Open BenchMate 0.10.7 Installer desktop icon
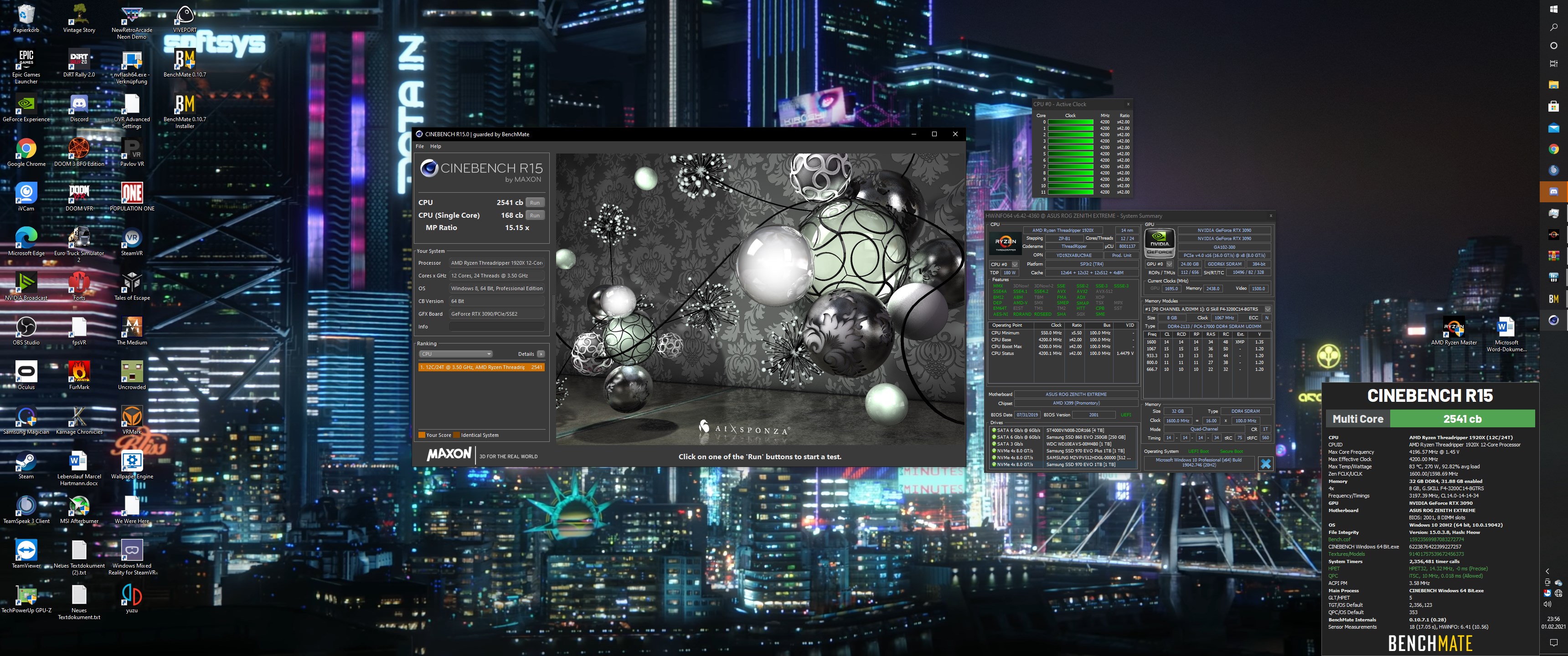Image resolution: width=1568 pixels, height=656 pixels. (x=185, y=111)
